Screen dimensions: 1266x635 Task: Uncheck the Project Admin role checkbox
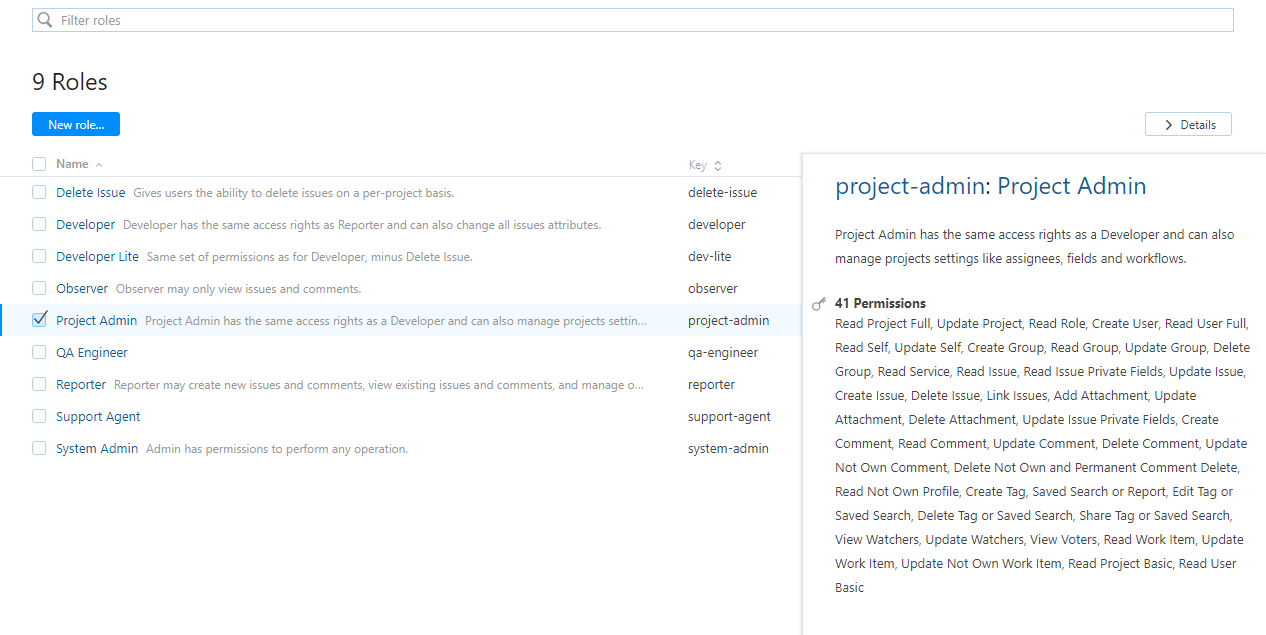(x=39, y=320)
